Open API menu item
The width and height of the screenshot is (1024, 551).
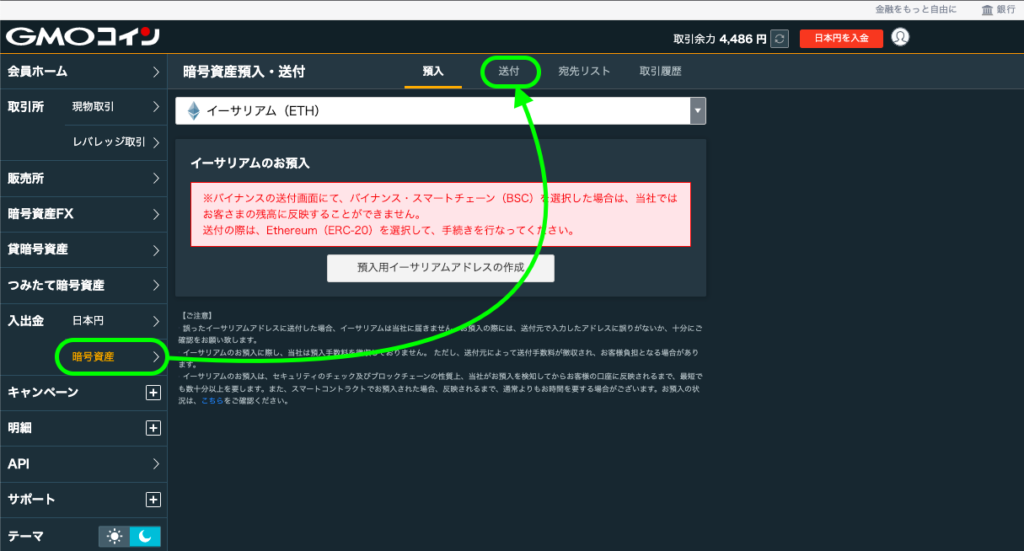point(84,464)
